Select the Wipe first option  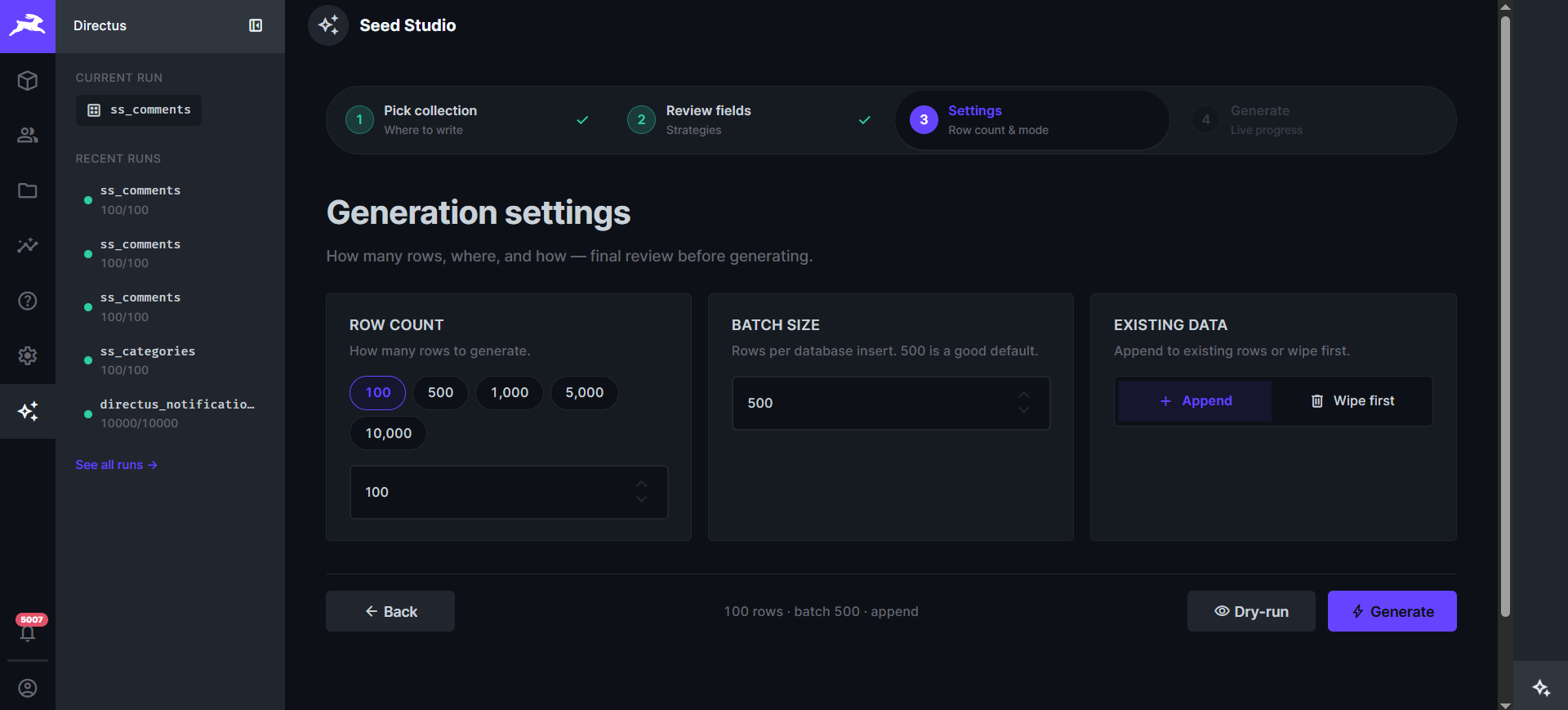tap(1352, 401)
